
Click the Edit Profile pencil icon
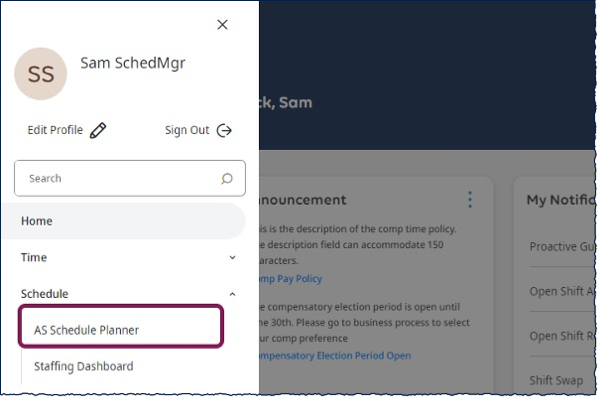click(x=98, y=130)
